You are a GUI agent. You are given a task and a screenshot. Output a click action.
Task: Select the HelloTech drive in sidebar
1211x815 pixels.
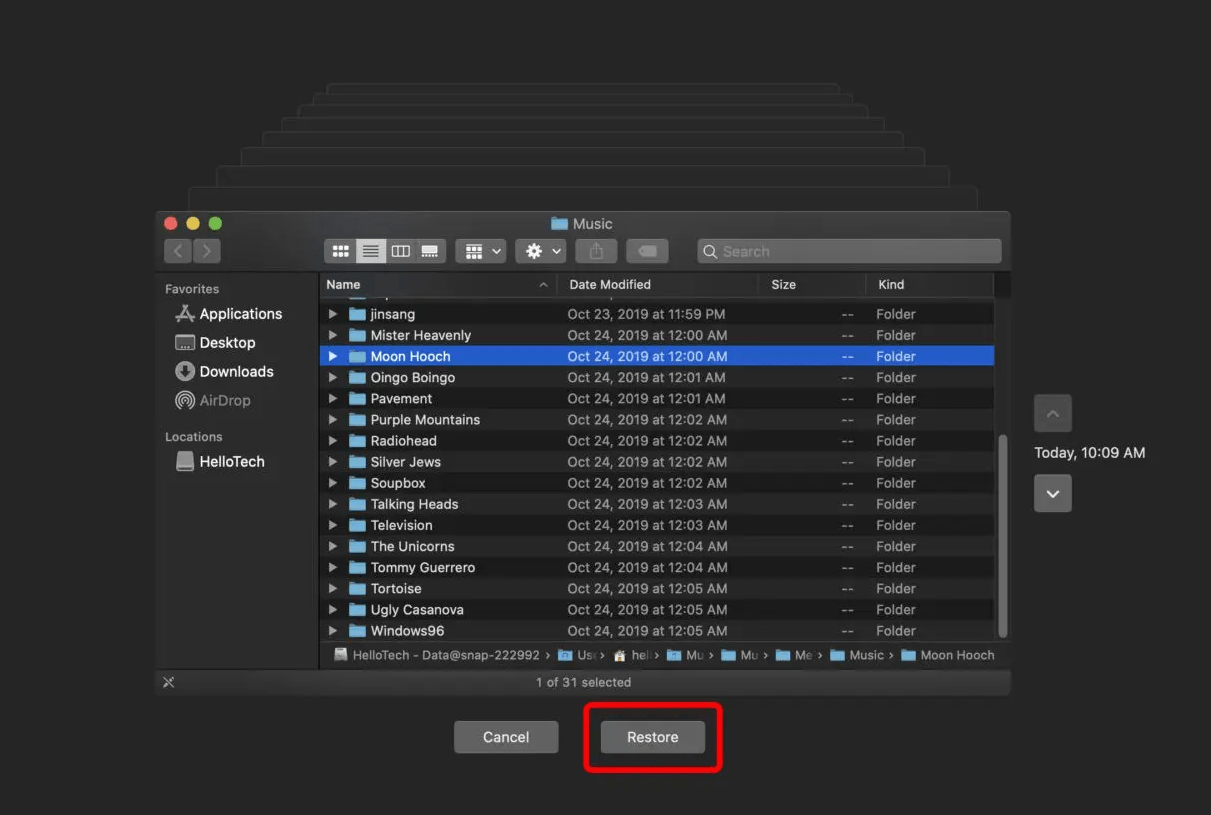[x=220, y=462]
